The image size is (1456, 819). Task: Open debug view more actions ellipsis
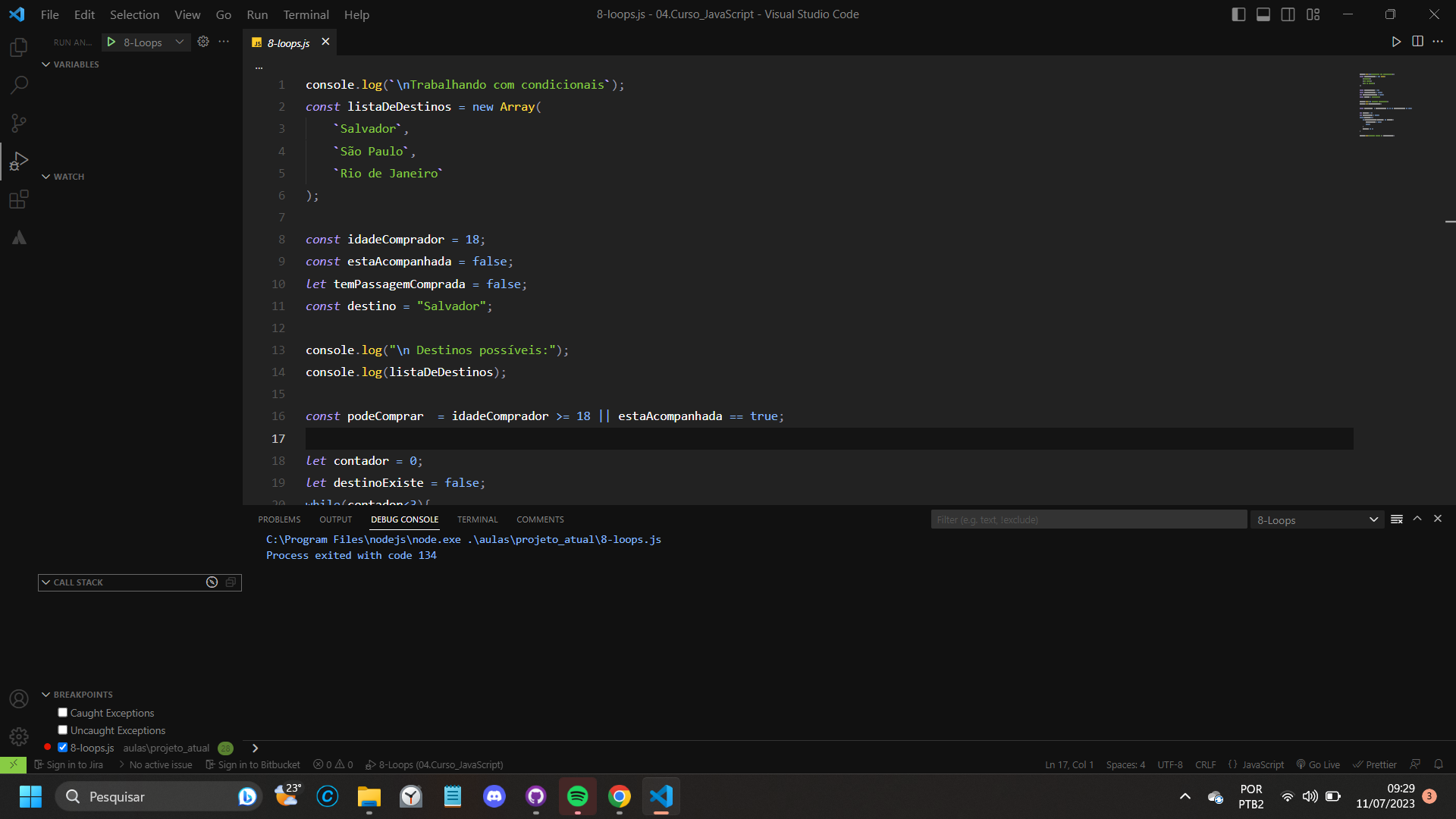click(x=224, y=42)
